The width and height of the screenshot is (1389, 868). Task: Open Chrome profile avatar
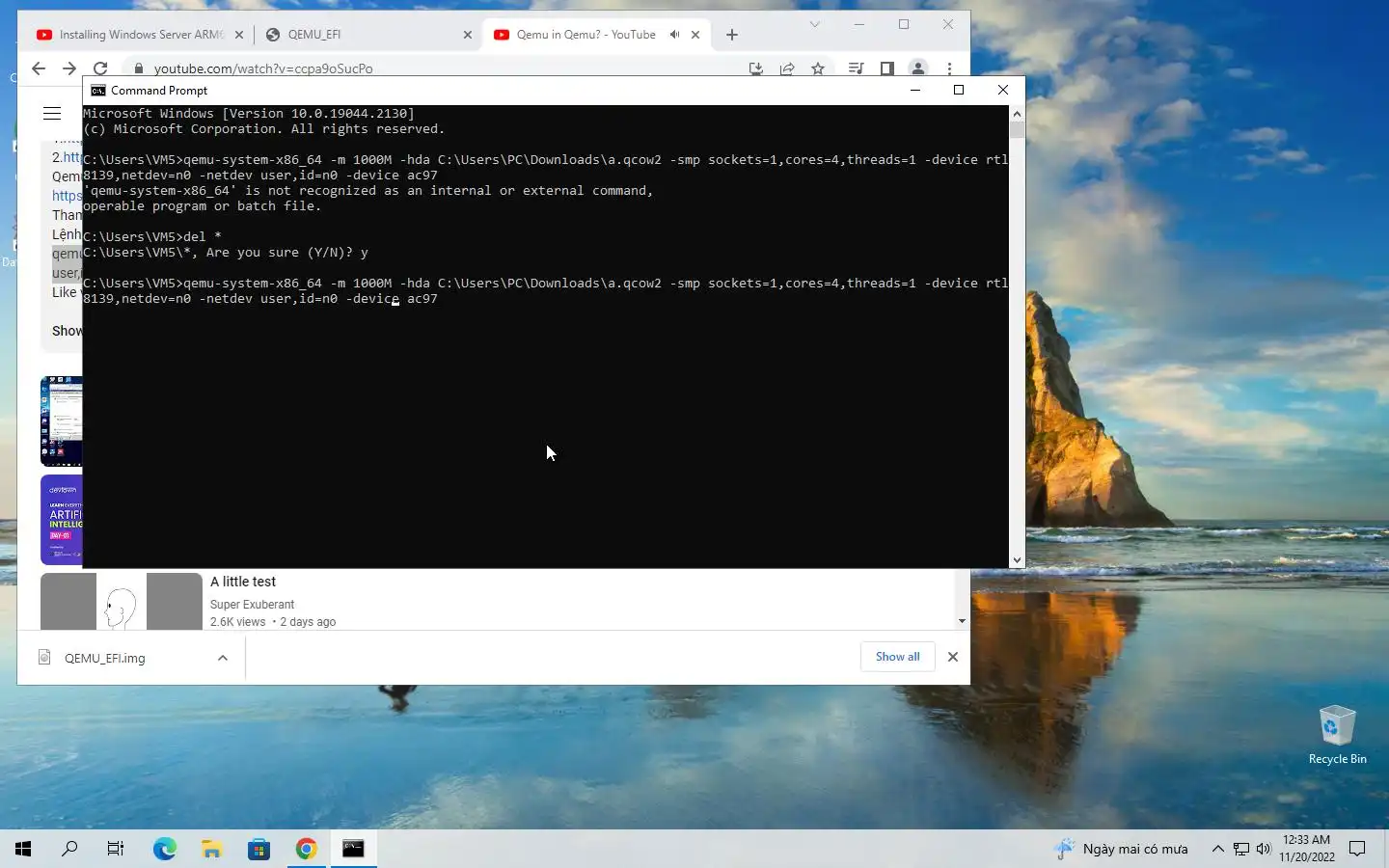(x=918, y=68)
